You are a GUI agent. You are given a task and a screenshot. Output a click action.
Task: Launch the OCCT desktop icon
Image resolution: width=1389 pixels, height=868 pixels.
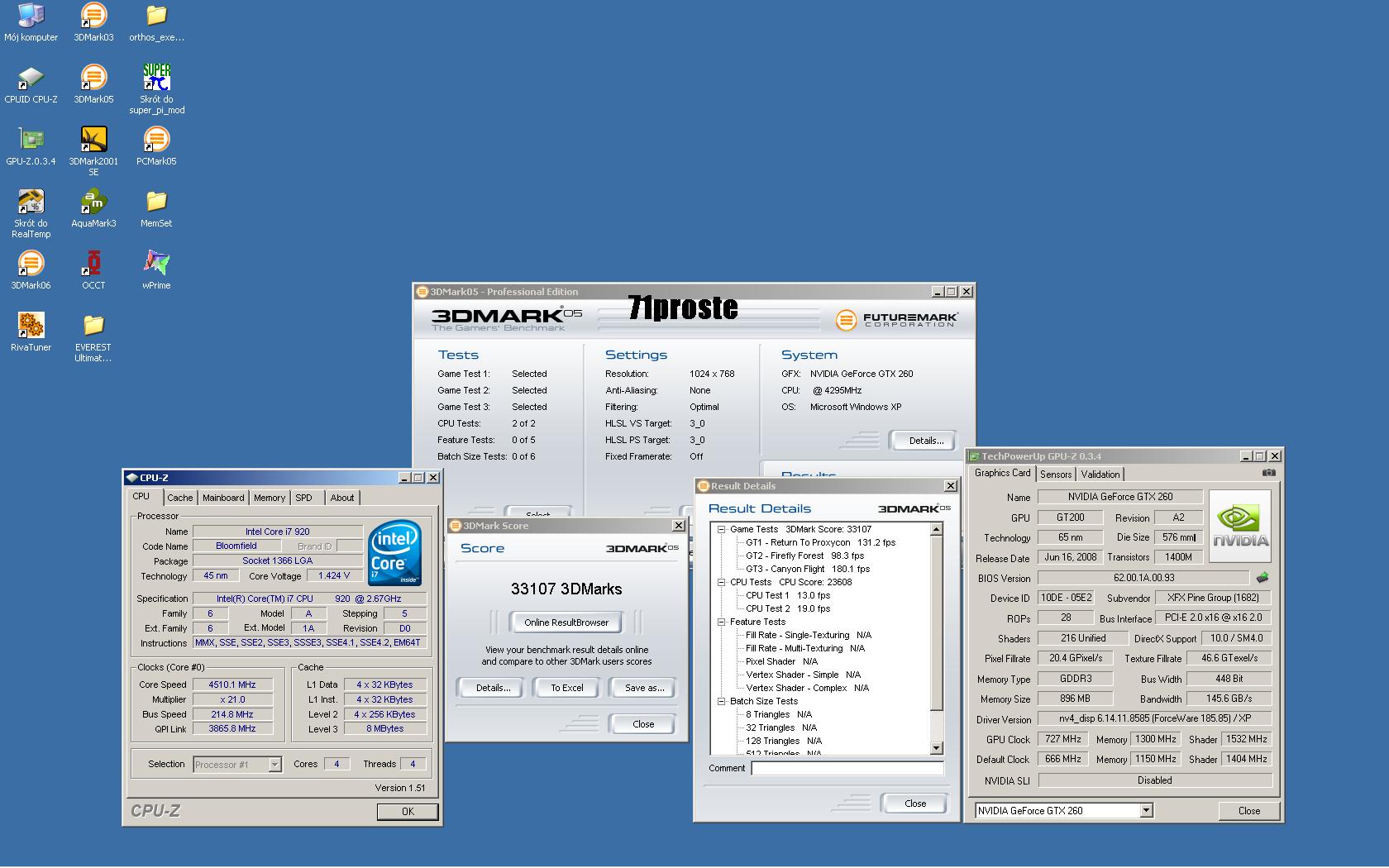pos(93,270)
